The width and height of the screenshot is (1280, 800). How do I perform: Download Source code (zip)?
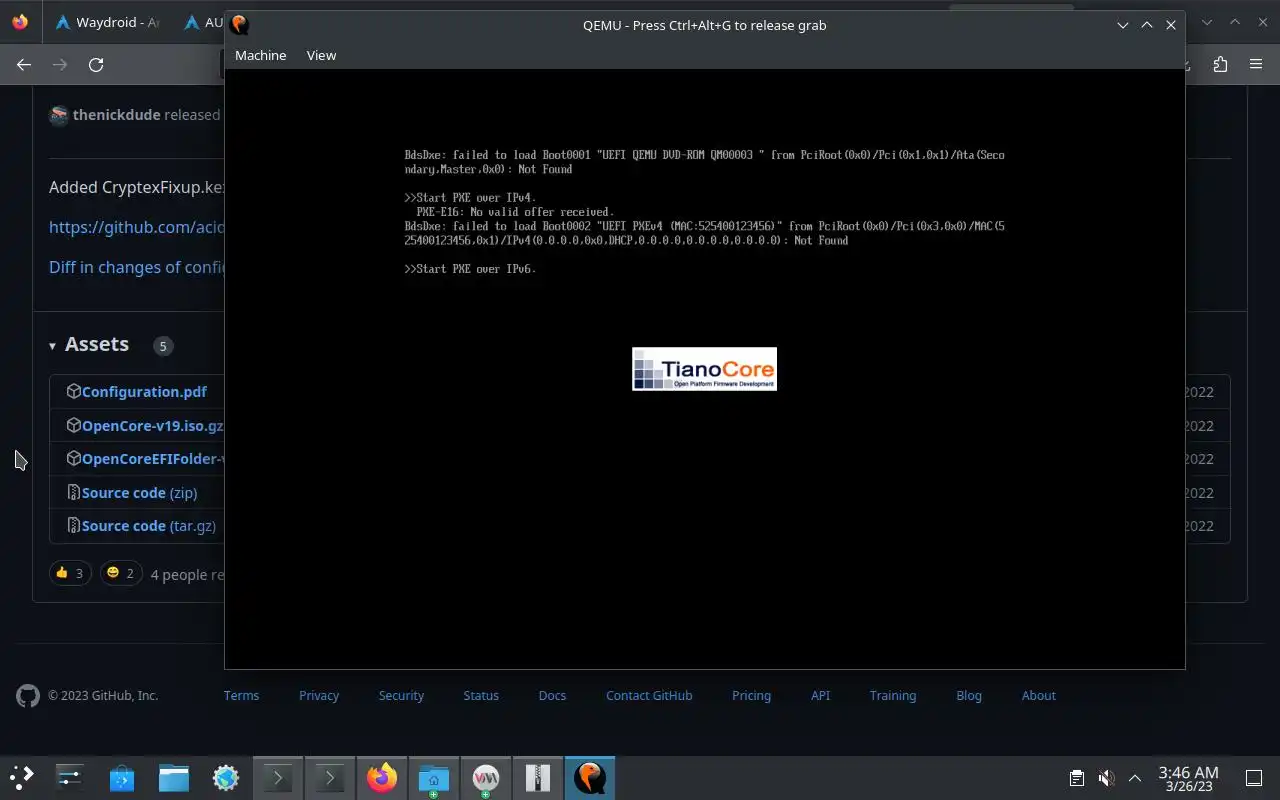[139, 493]
